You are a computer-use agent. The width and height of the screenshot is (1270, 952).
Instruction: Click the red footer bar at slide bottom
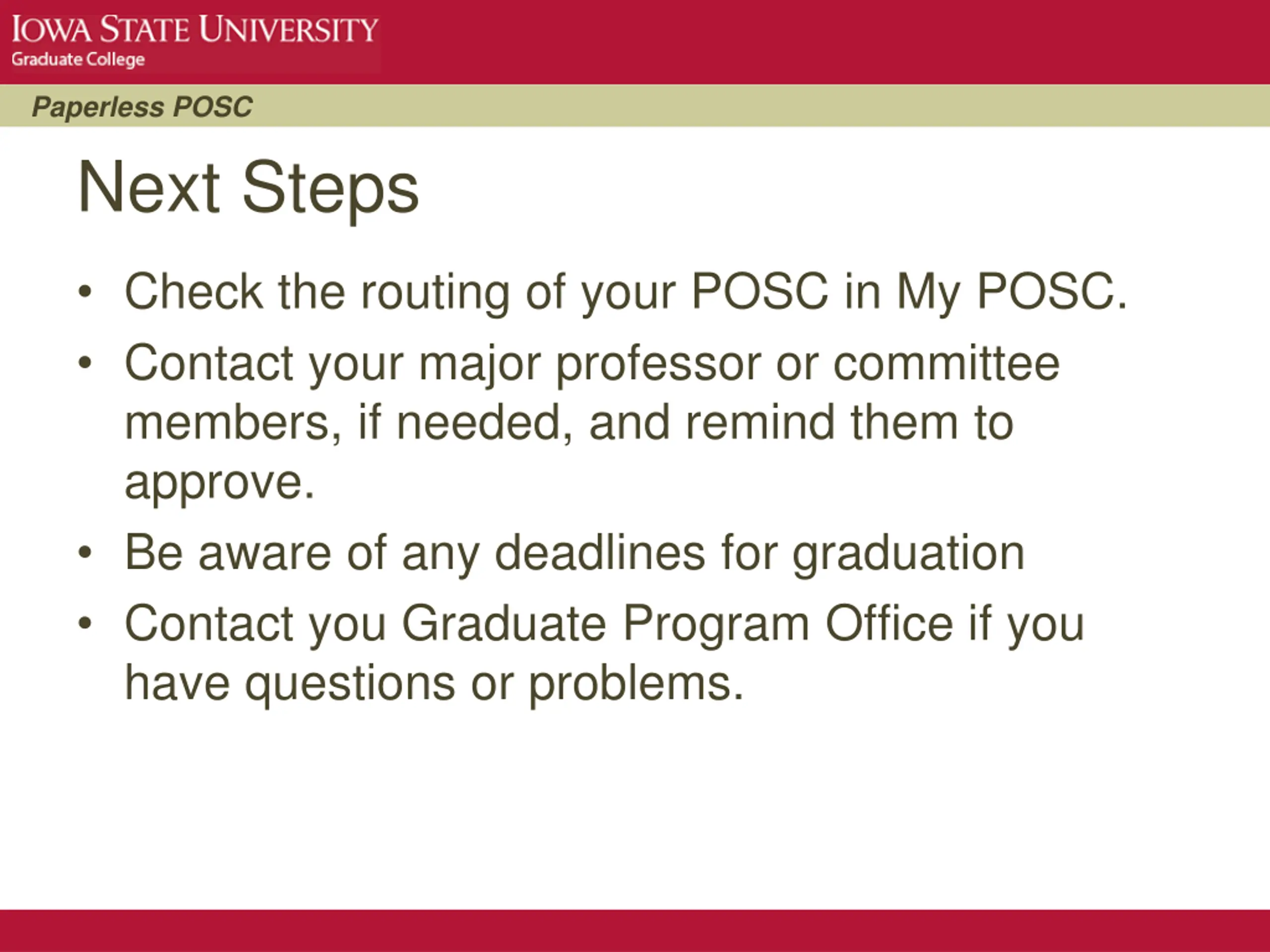tap(635, 930)
